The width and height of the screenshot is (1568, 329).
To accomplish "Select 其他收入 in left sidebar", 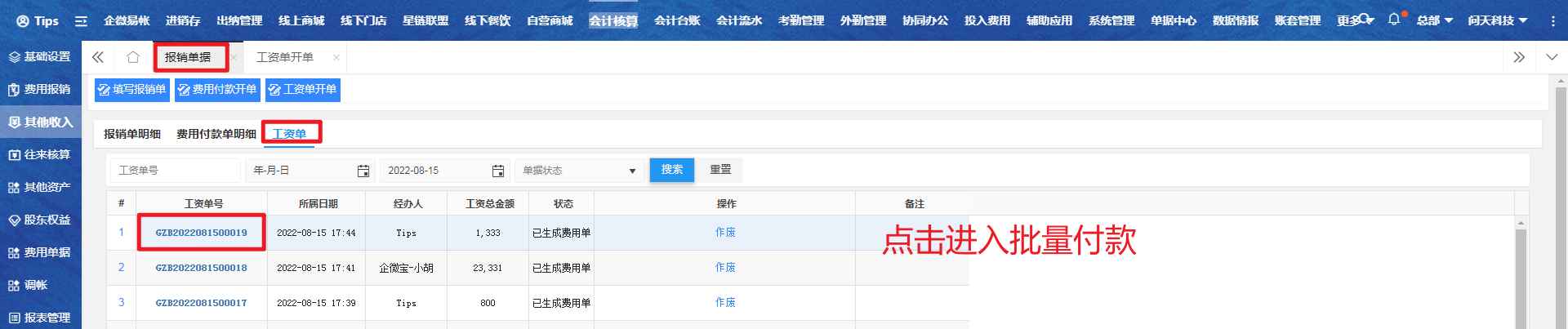I will click(x=41, y=122).
